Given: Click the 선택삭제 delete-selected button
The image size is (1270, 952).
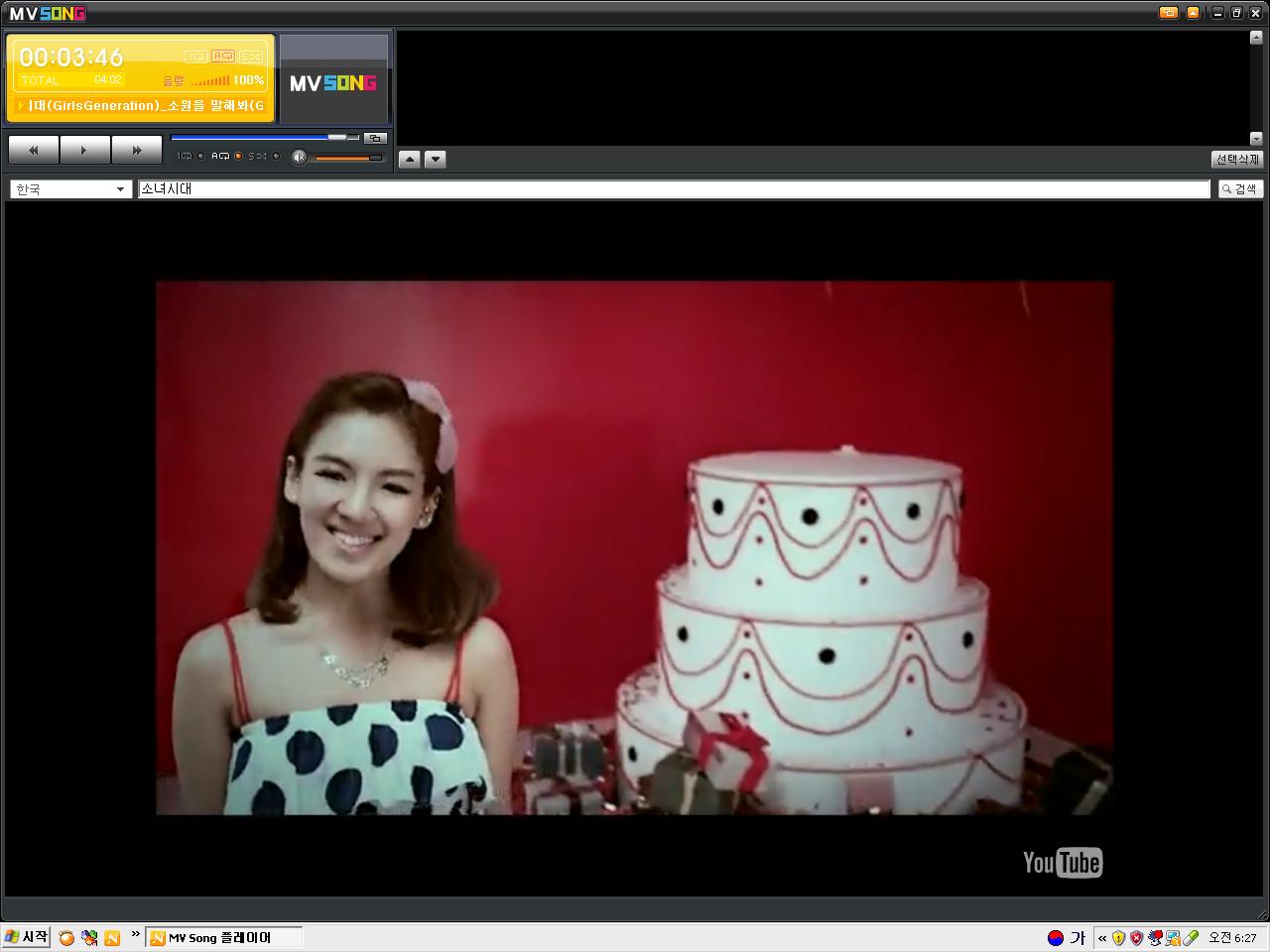Looking at the screenshot, I should (1237, 159).
